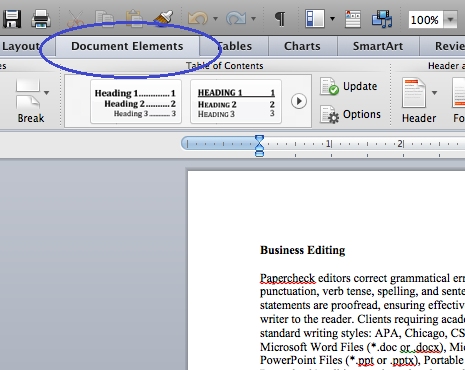The width and height of the screenshot is (465, 370).
Task: Choose the small-caps Table of Contents style
Action: [x=236, y=101]
